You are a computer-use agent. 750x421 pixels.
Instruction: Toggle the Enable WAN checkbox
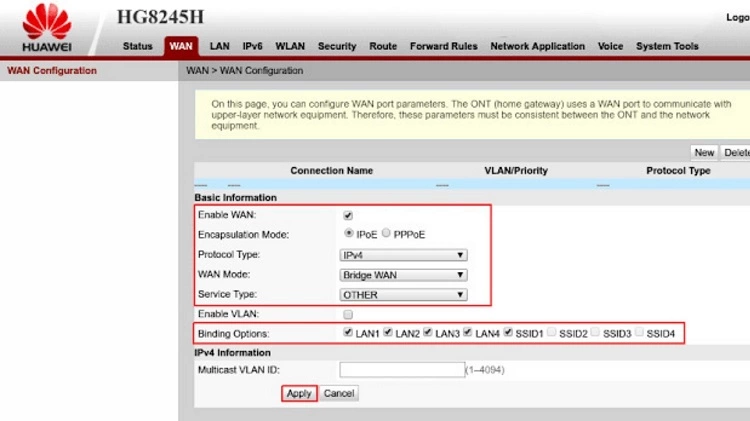pyautogui.click(x=348, y=216)
